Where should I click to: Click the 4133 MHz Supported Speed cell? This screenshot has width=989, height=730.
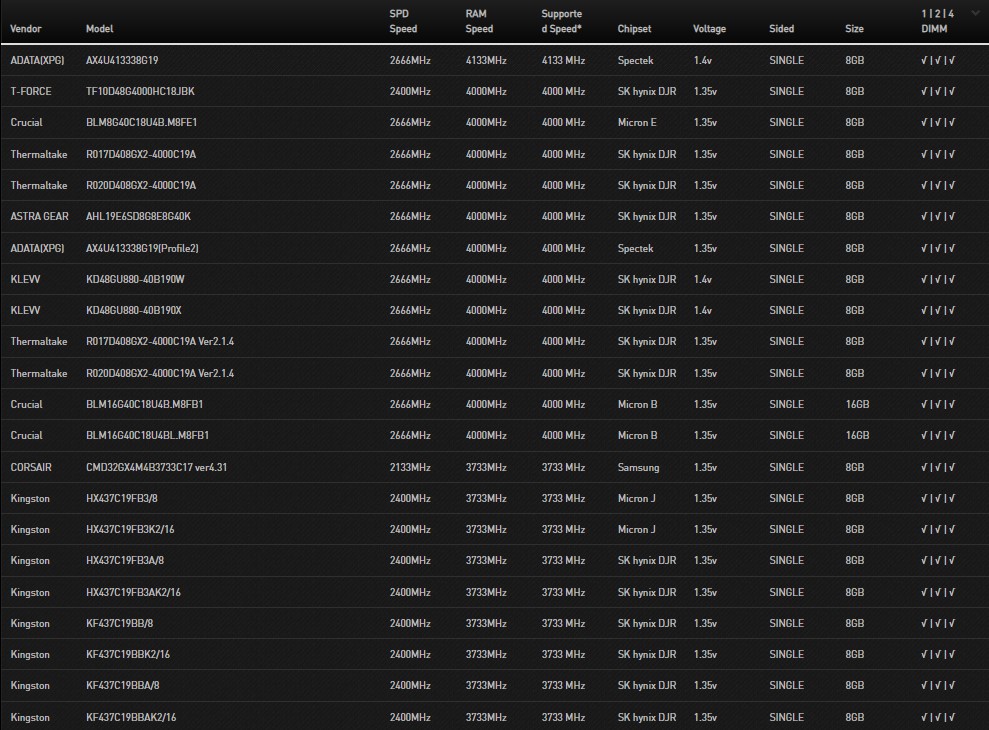(563, 61)
